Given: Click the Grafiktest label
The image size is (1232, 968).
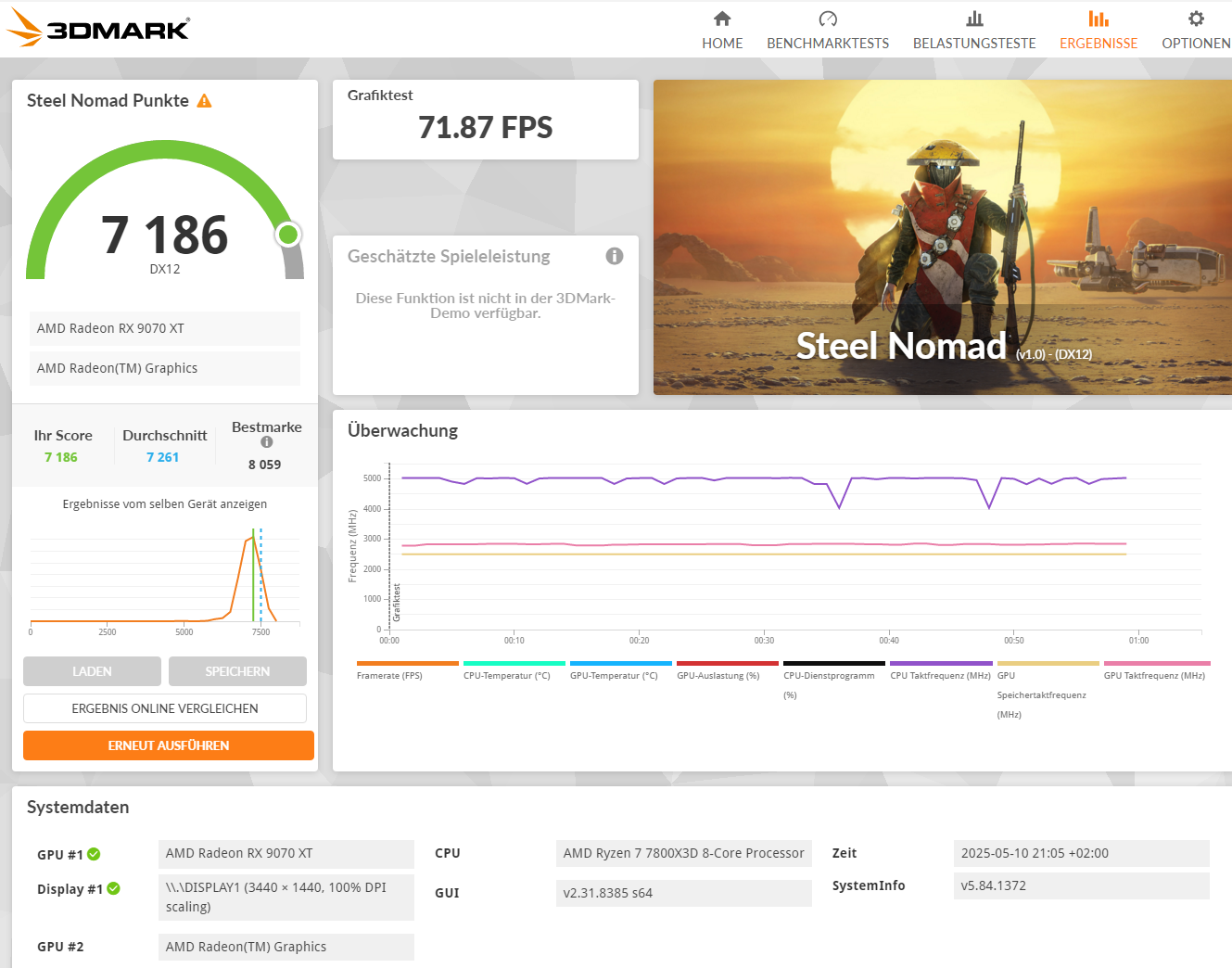Looking at the screenshot, I should (x=380, y=95).
